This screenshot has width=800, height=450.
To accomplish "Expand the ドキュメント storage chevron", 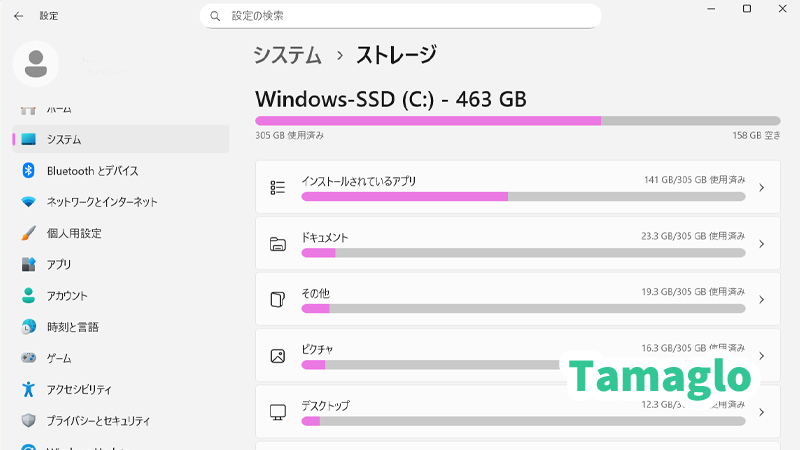I will (762, 244).
